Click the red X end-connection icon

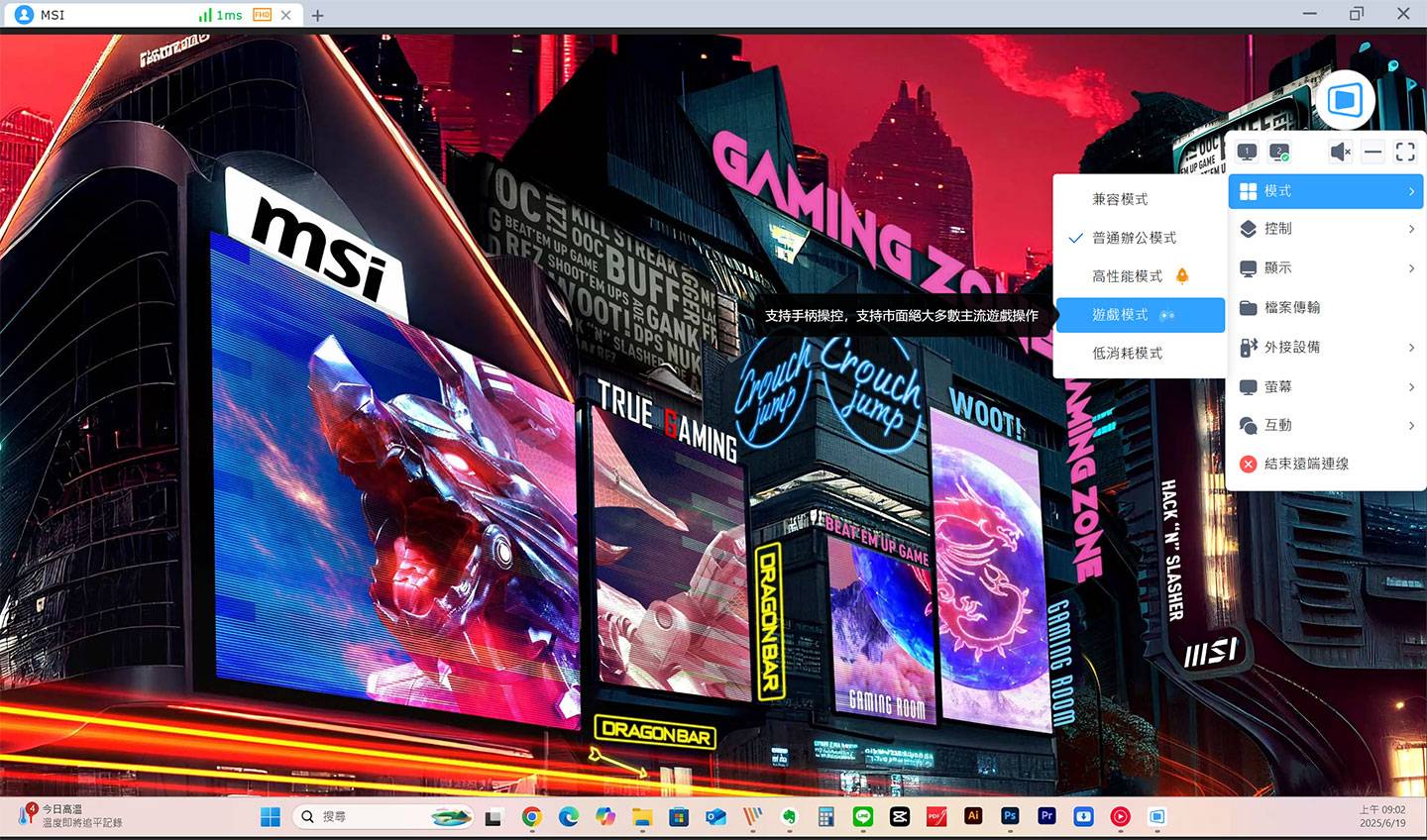pyautogui.click(x=1249, y=464)
